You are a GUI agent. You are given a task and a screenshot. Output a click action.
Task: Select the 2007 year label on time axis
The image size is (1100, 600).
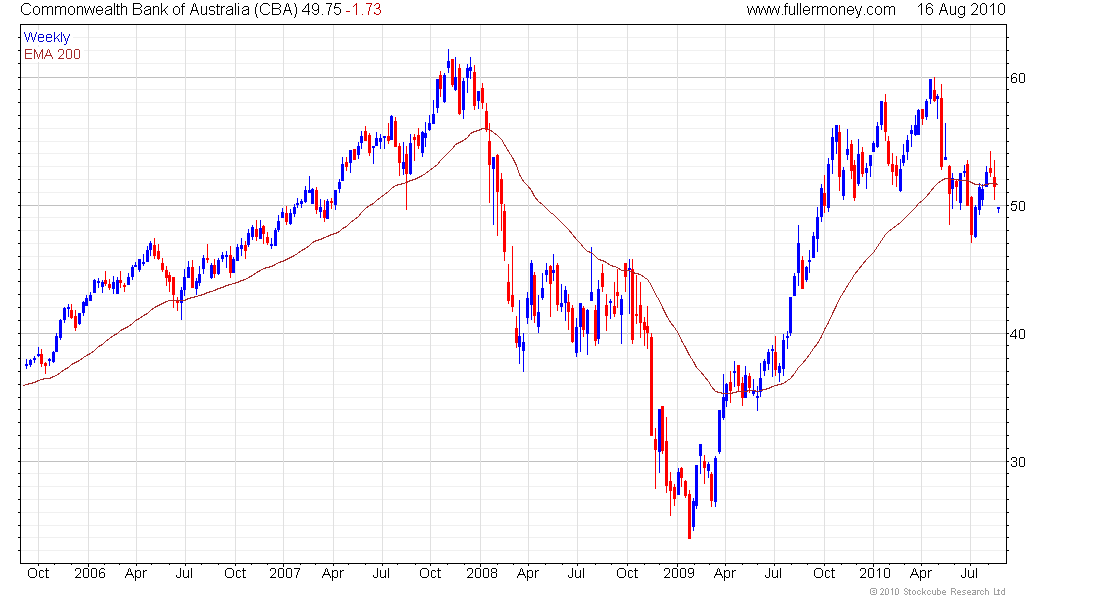click(x=285, y=573)
